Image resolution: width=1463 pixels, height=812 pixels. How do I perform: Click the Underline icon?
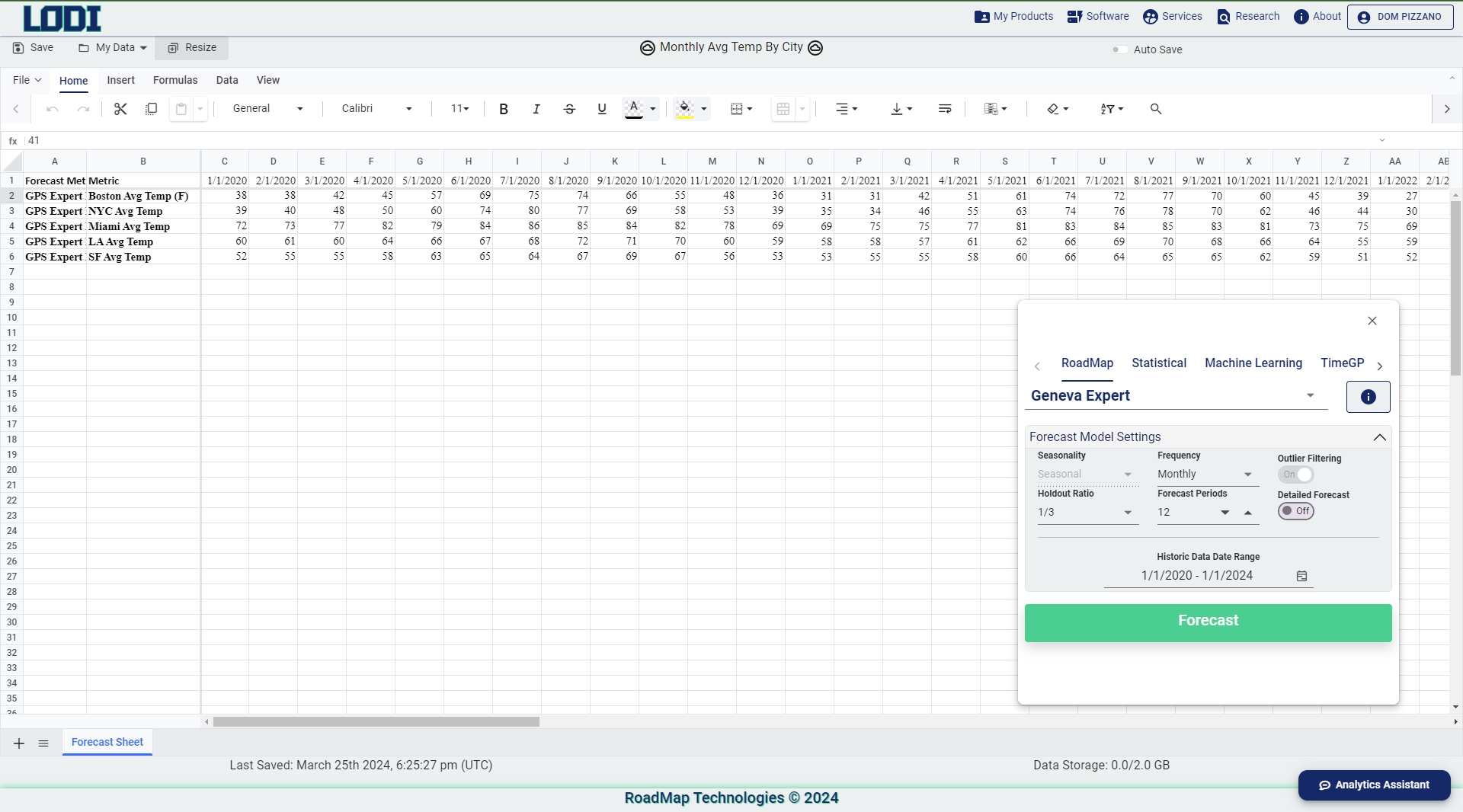coord(602,109)
